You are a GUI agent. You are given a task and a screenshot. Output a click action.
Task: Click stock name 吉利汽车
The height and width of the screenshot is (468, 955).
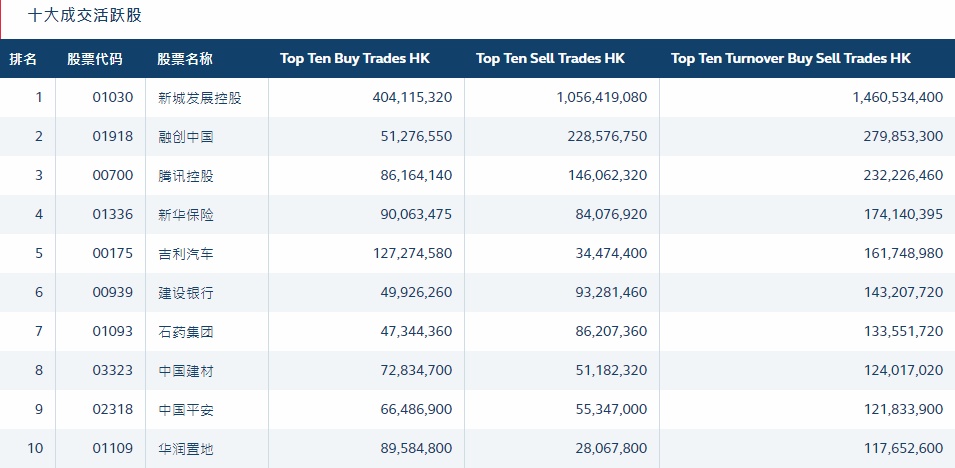pos(186,254)
